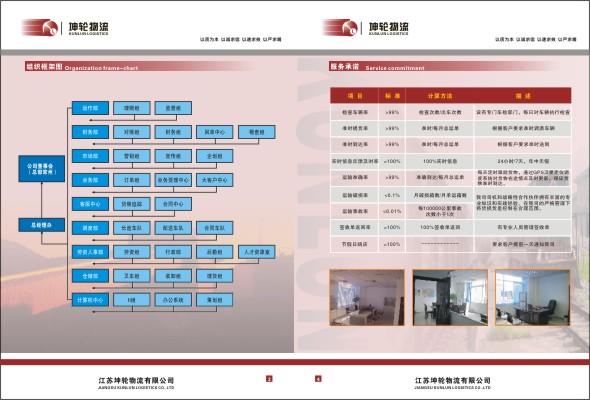Open the leftmost office photo thumbnail
This screenshot has width=590, height=400.
(x=367, y=297)
